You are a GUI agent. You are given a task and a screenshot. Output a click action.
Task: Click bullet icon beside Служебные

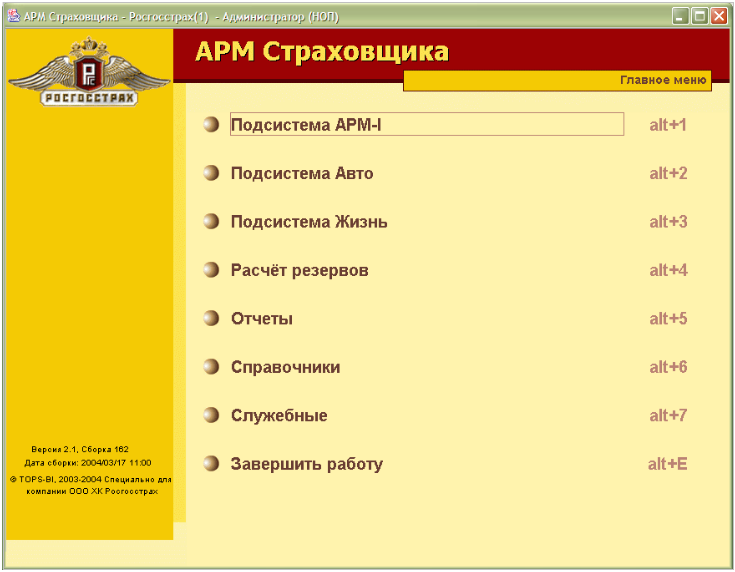coord(211,415)
